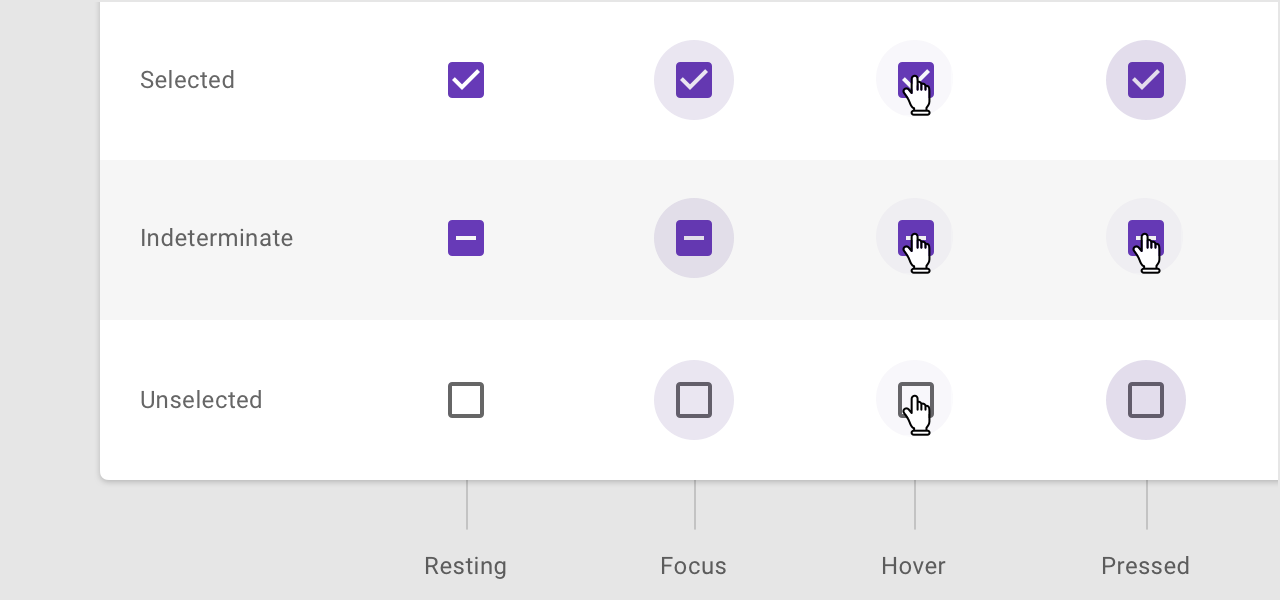Click the "Hover" column label
The width and height of the screenshot is (1280, 600).
(x=913, y=566)
